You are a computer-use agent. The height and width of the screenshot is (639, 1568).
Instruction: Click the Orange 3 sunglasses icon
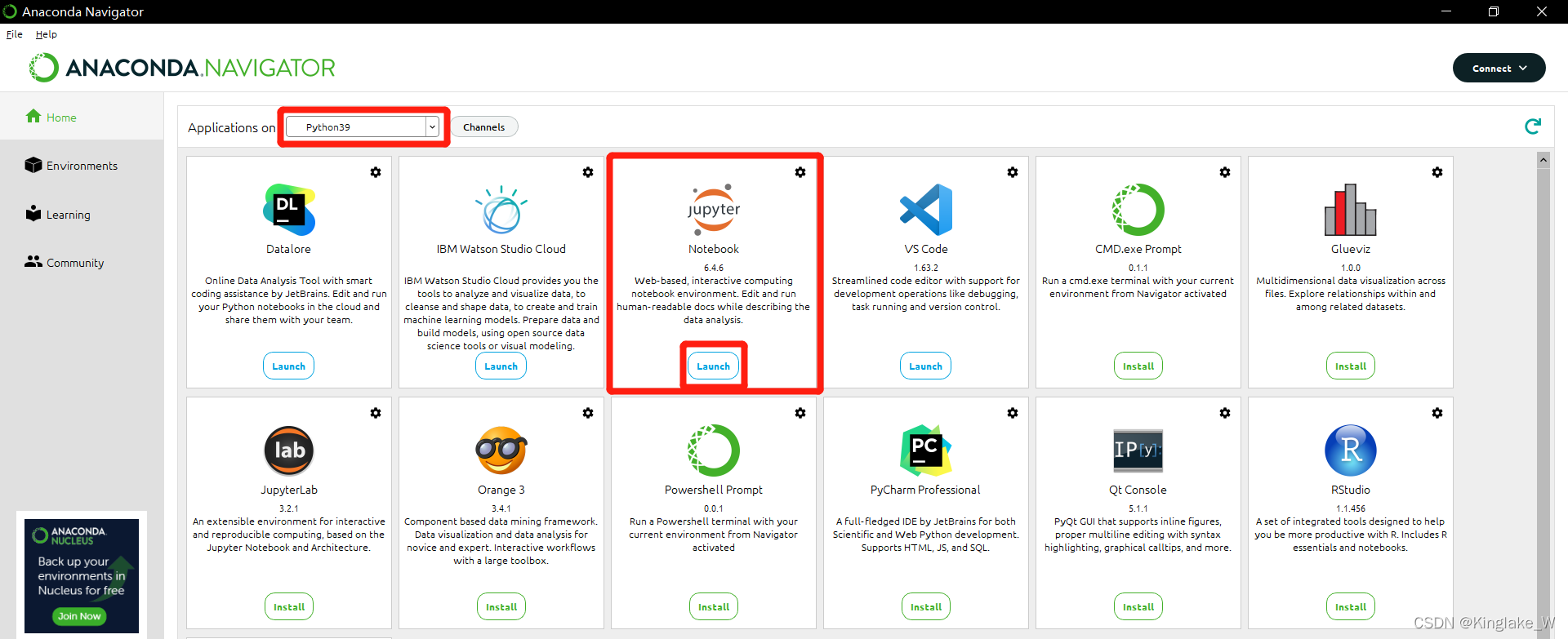pyautogui.click(x=501, y=450)
